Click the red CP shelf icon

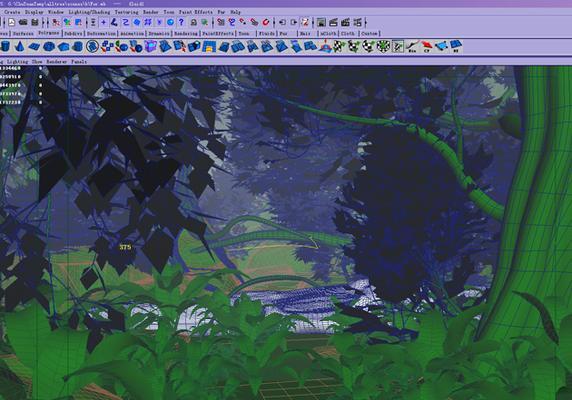426,47
